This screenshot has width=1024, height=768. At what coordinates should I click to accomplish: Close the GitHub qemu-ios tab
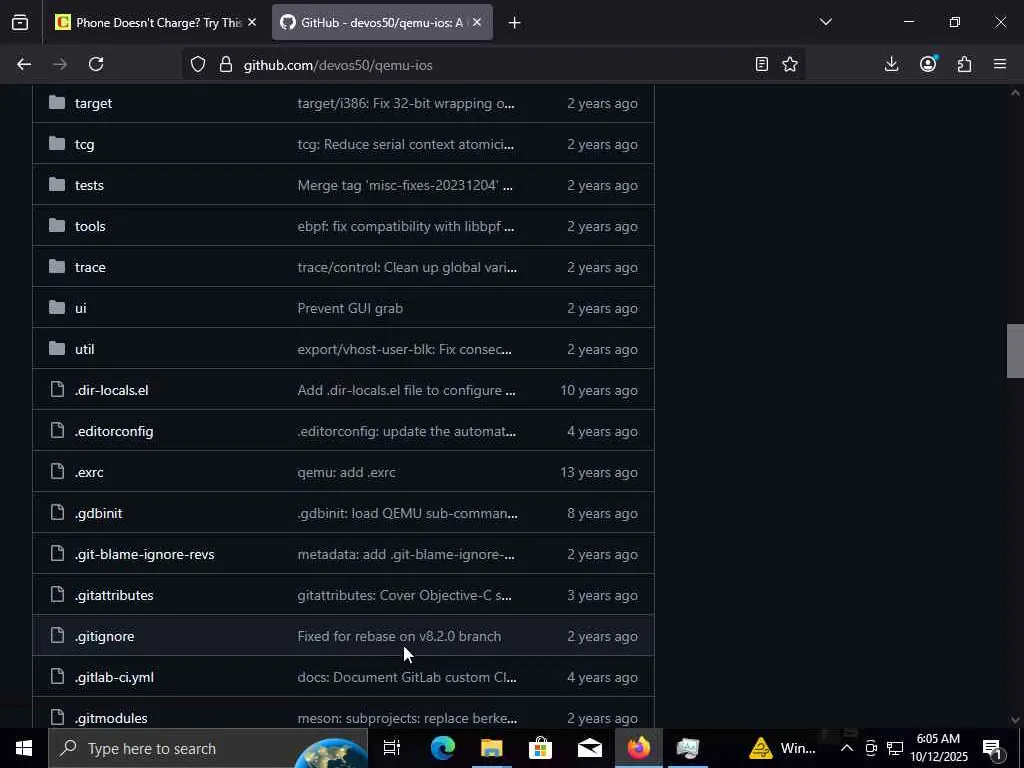pos(477,23)
